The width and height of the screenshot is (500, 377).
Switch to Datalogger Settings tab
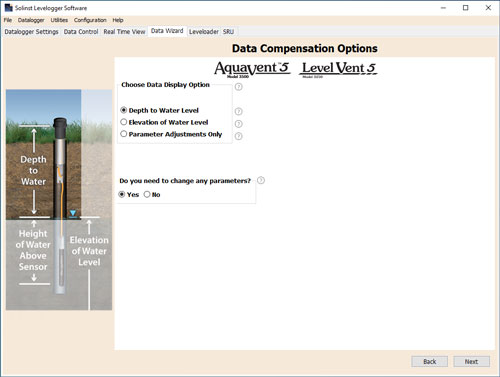(x=31, y=32)
